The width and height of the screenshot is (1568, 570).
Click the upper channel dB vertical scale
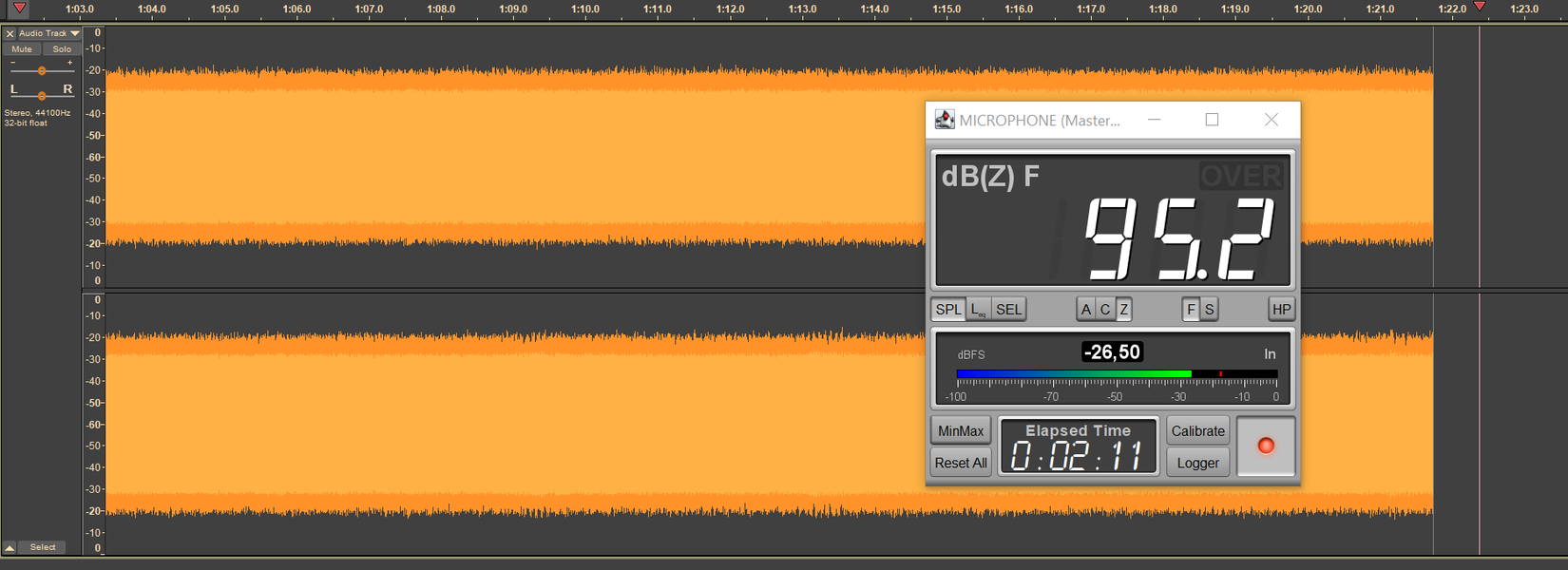tap(93, 157)
